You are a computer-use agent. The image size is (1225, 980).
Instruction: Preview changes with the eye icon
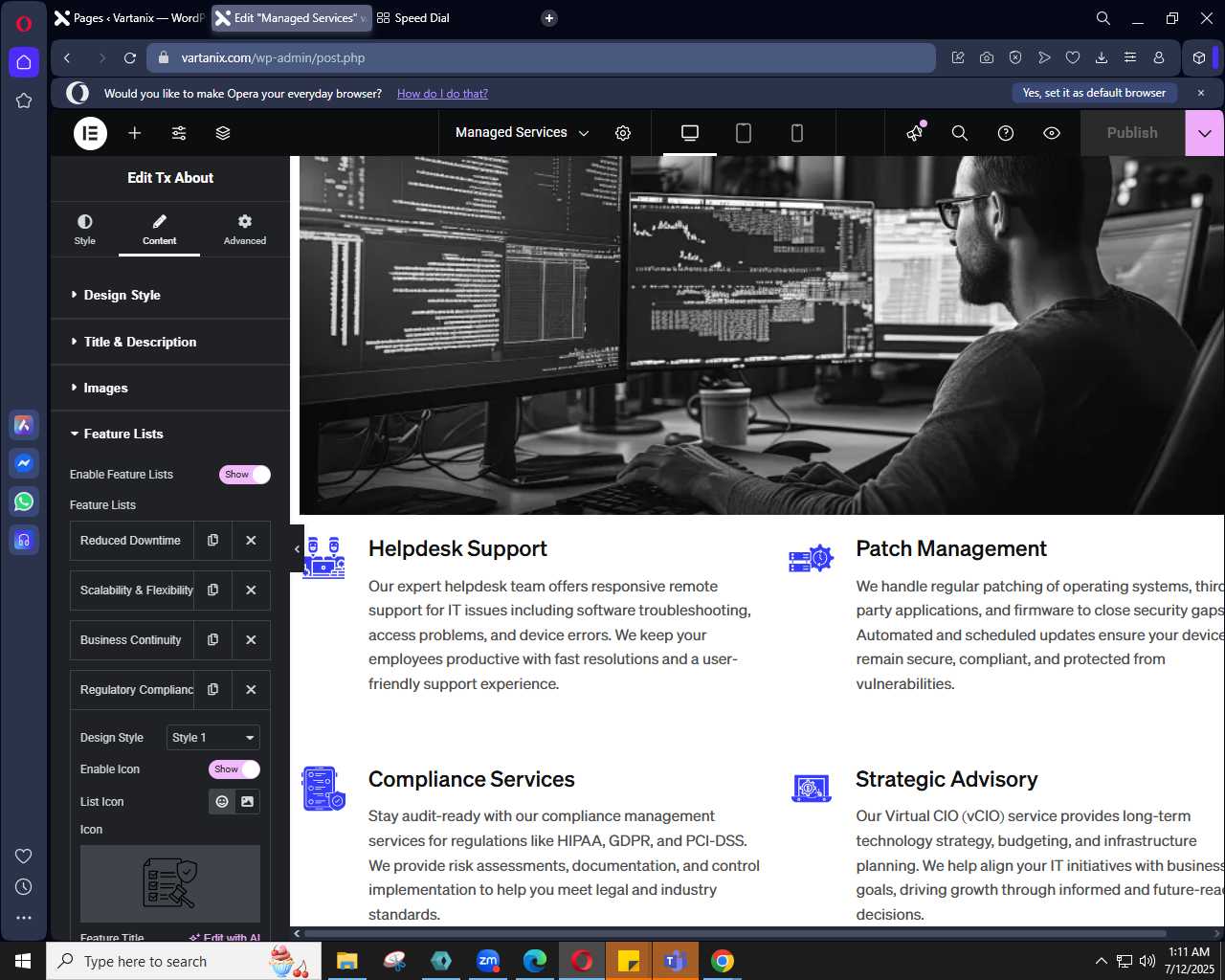coord(1052,133)
